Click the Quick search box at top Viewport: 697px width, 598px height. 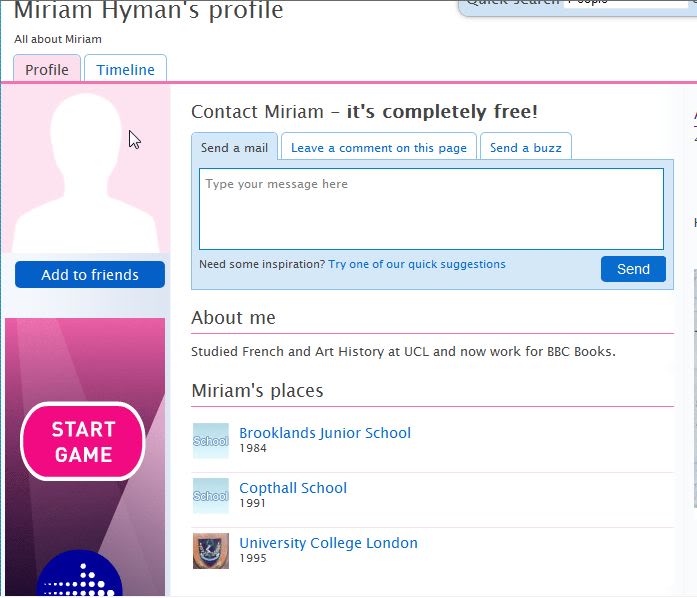627,4
